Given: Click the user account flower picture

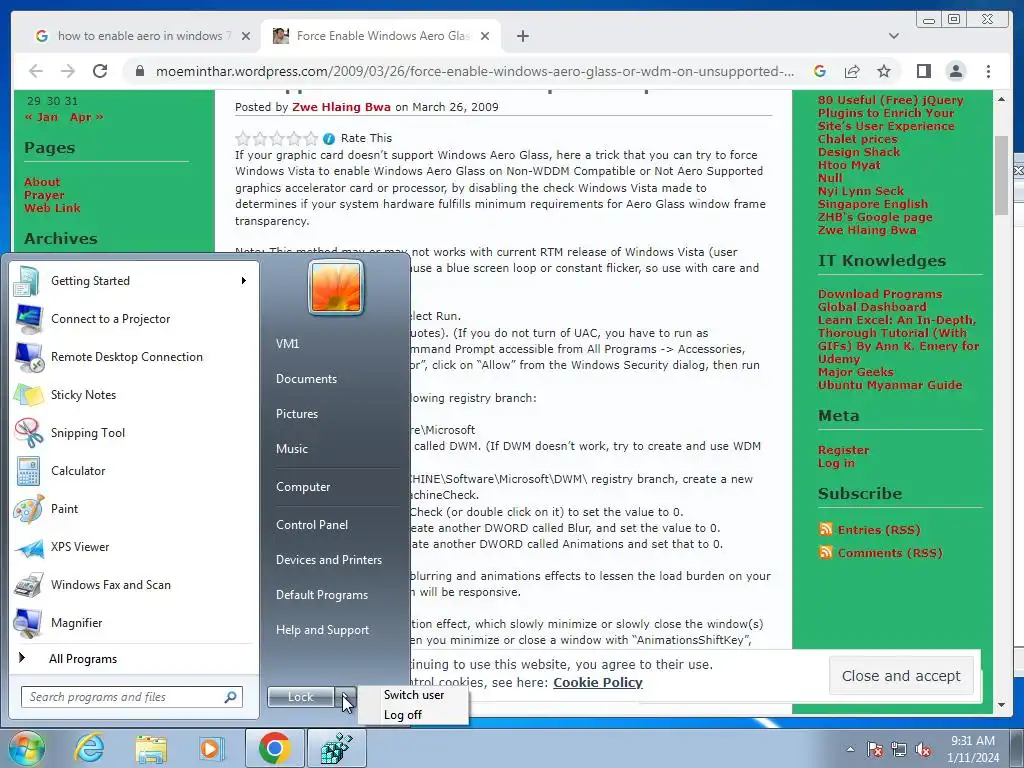Looking at the screenshot, I should pyautogui.click(x=336, y=287).
